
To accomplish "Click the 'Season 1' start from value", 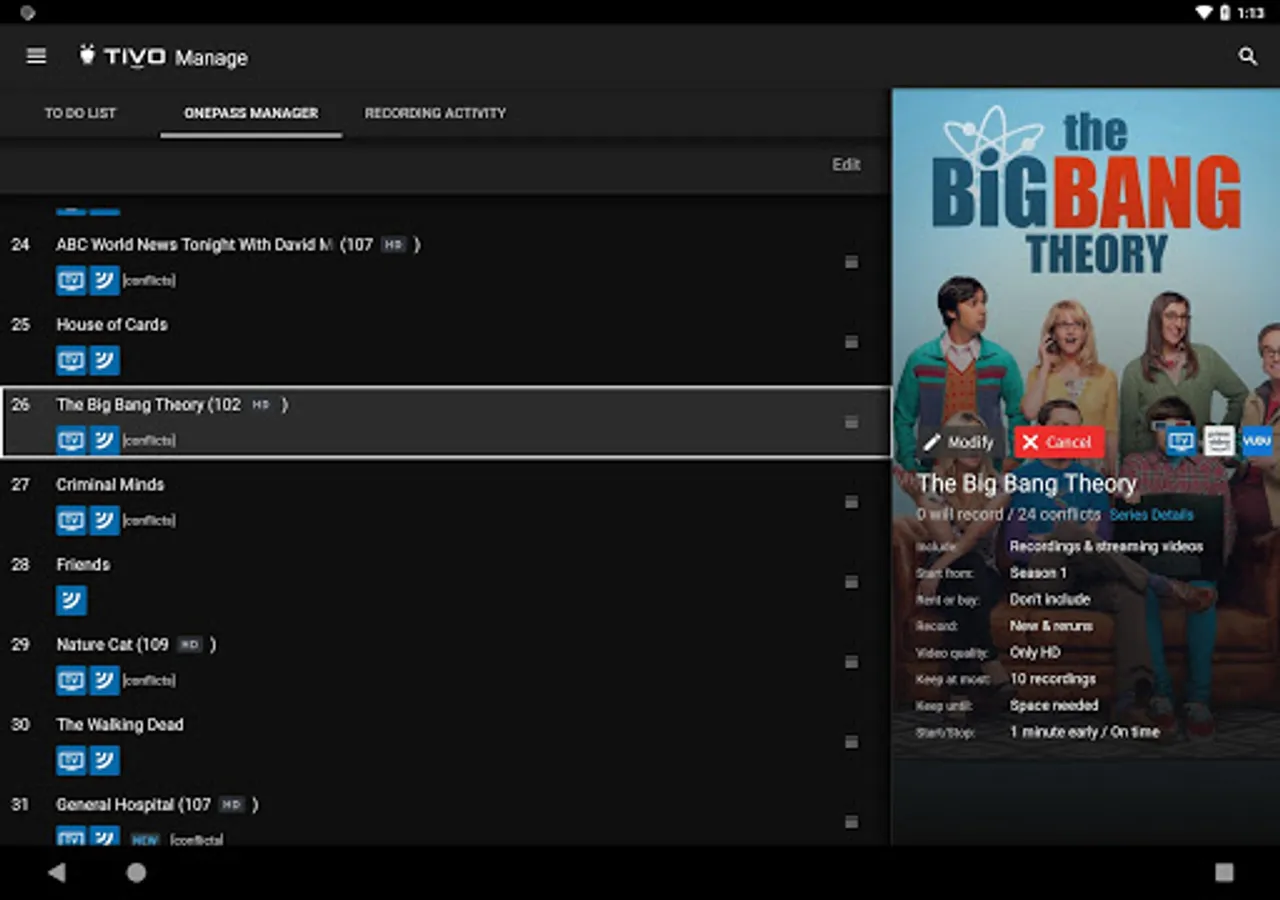I will 1038,573.
